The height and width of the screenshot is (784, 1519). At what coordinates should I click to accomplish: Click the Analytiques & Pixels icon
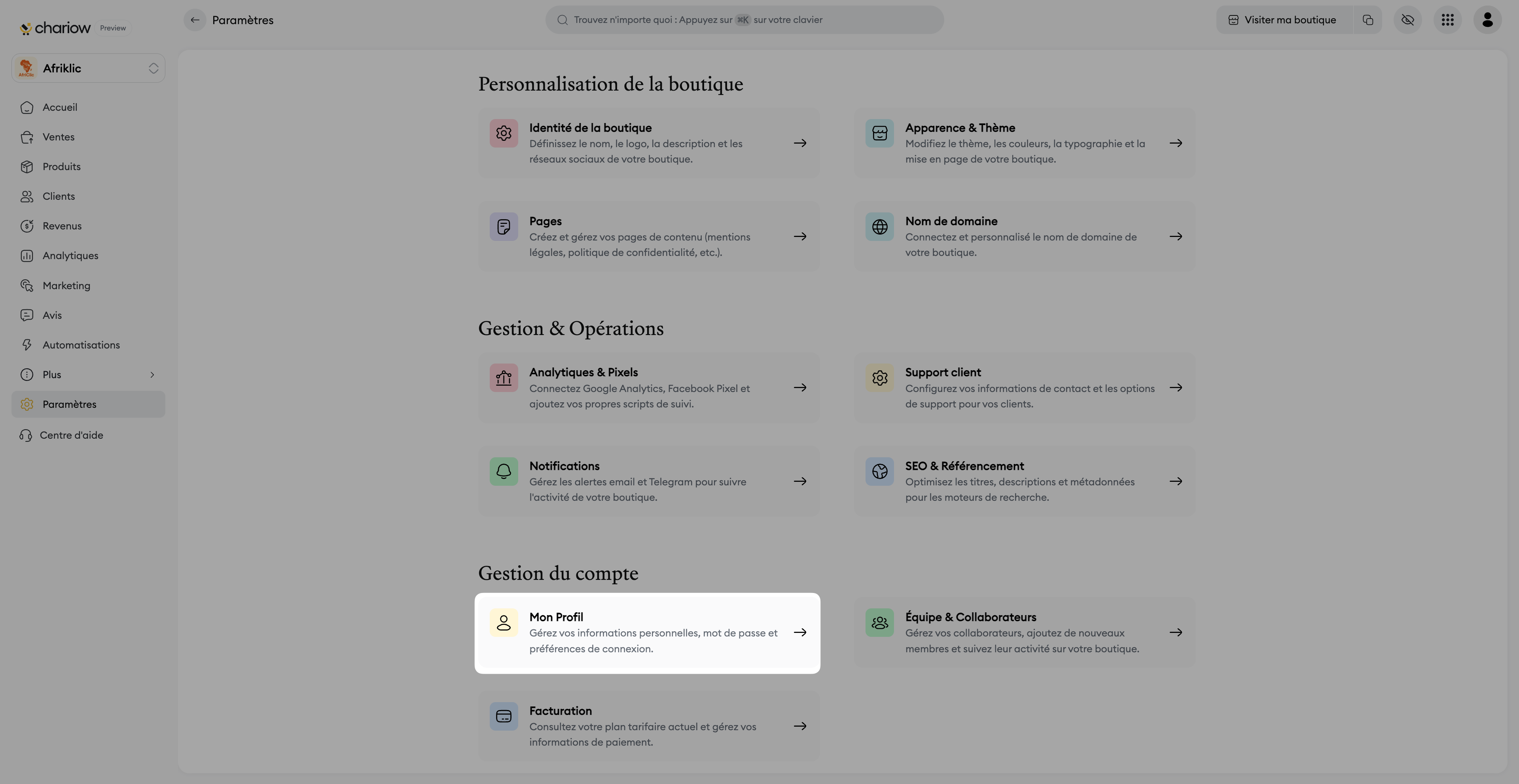tap(504, 378)
